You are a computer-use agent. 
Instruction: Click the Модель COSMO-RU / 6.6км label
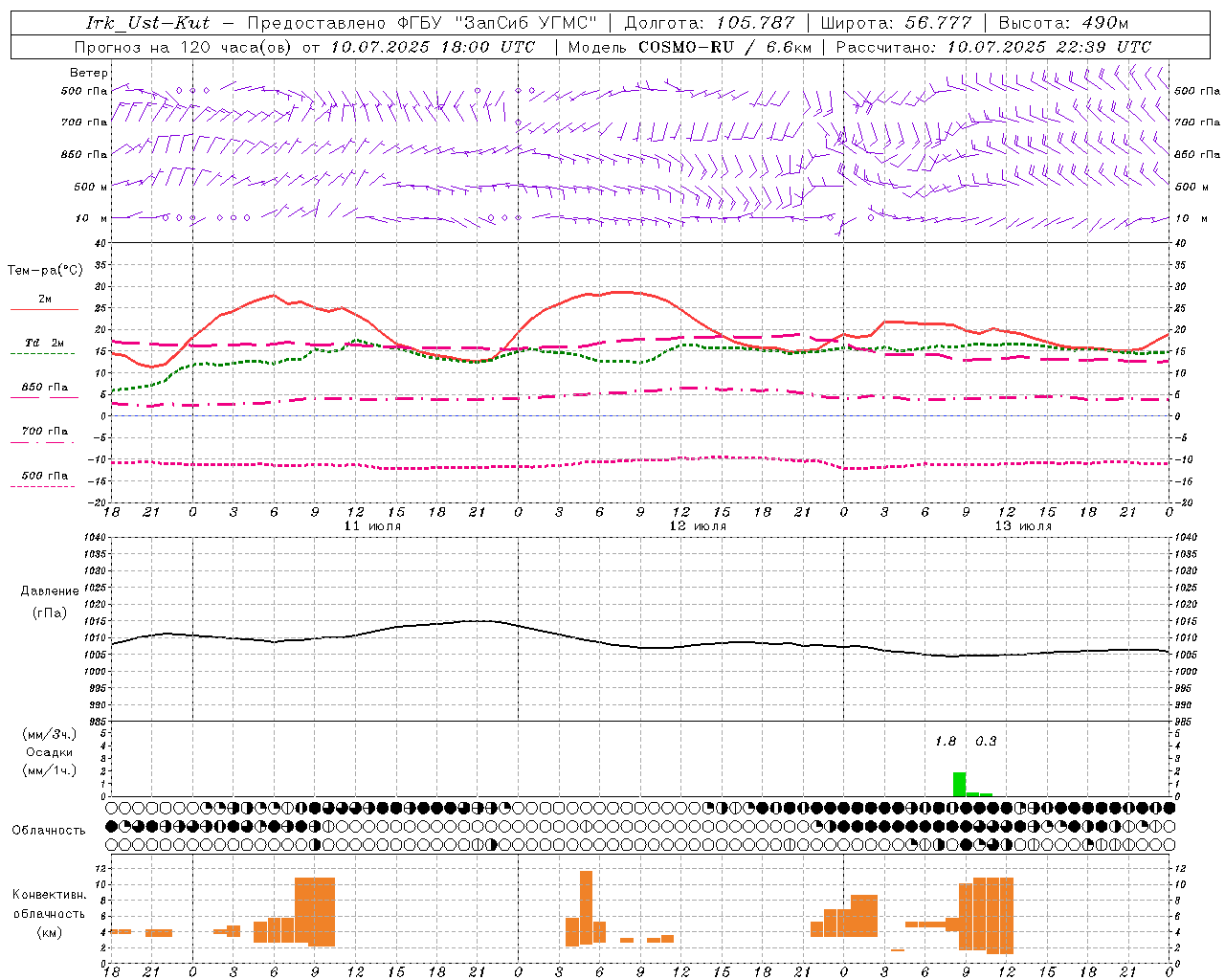(689, 47)
